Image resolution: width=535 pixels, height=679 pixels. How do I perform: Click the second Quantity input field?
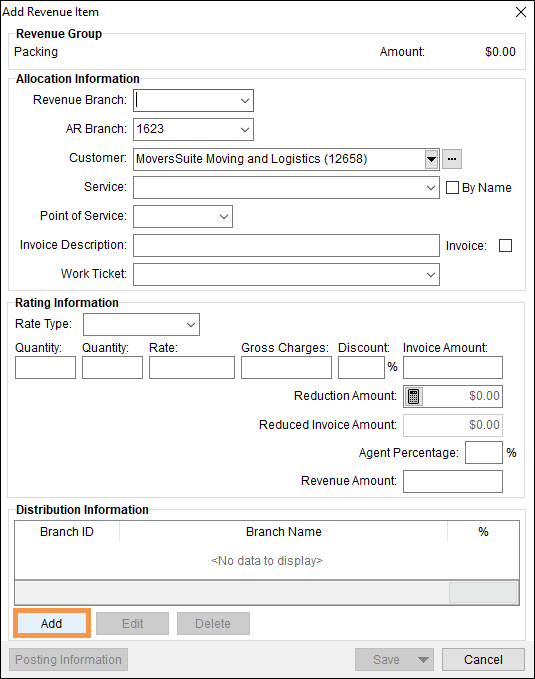click(x=113, y=368)
